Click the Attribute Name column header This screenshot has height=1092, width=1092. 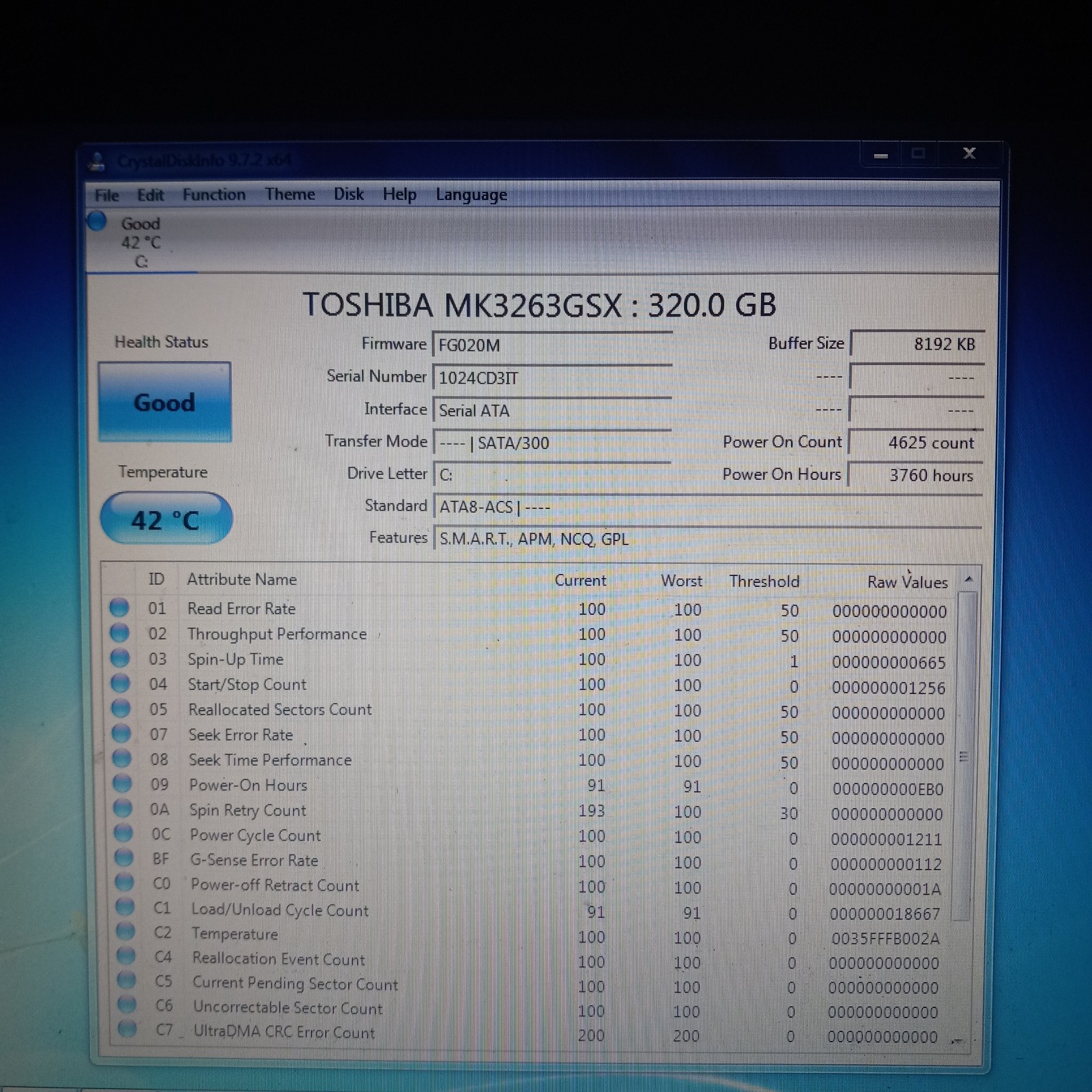(x=242, y=579)
